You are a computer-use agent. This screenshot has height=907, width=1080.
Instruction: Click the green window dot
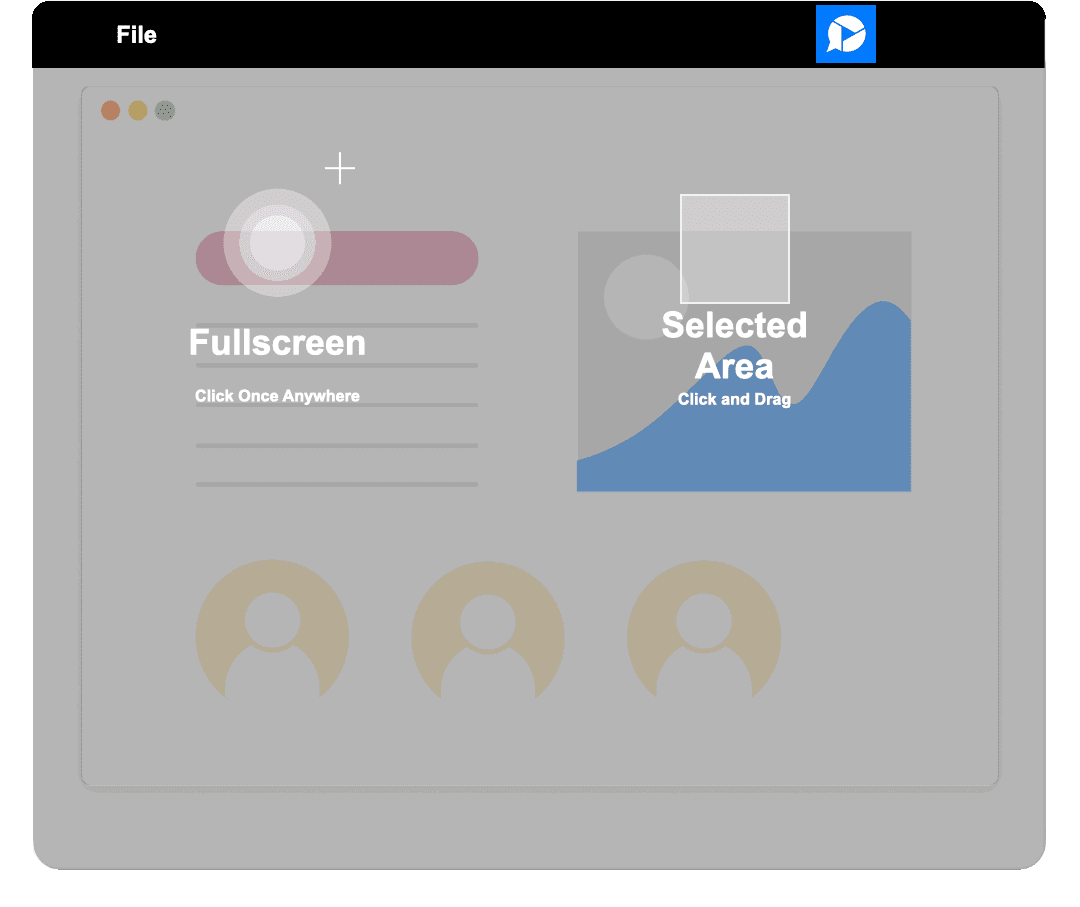click(165, 111)
